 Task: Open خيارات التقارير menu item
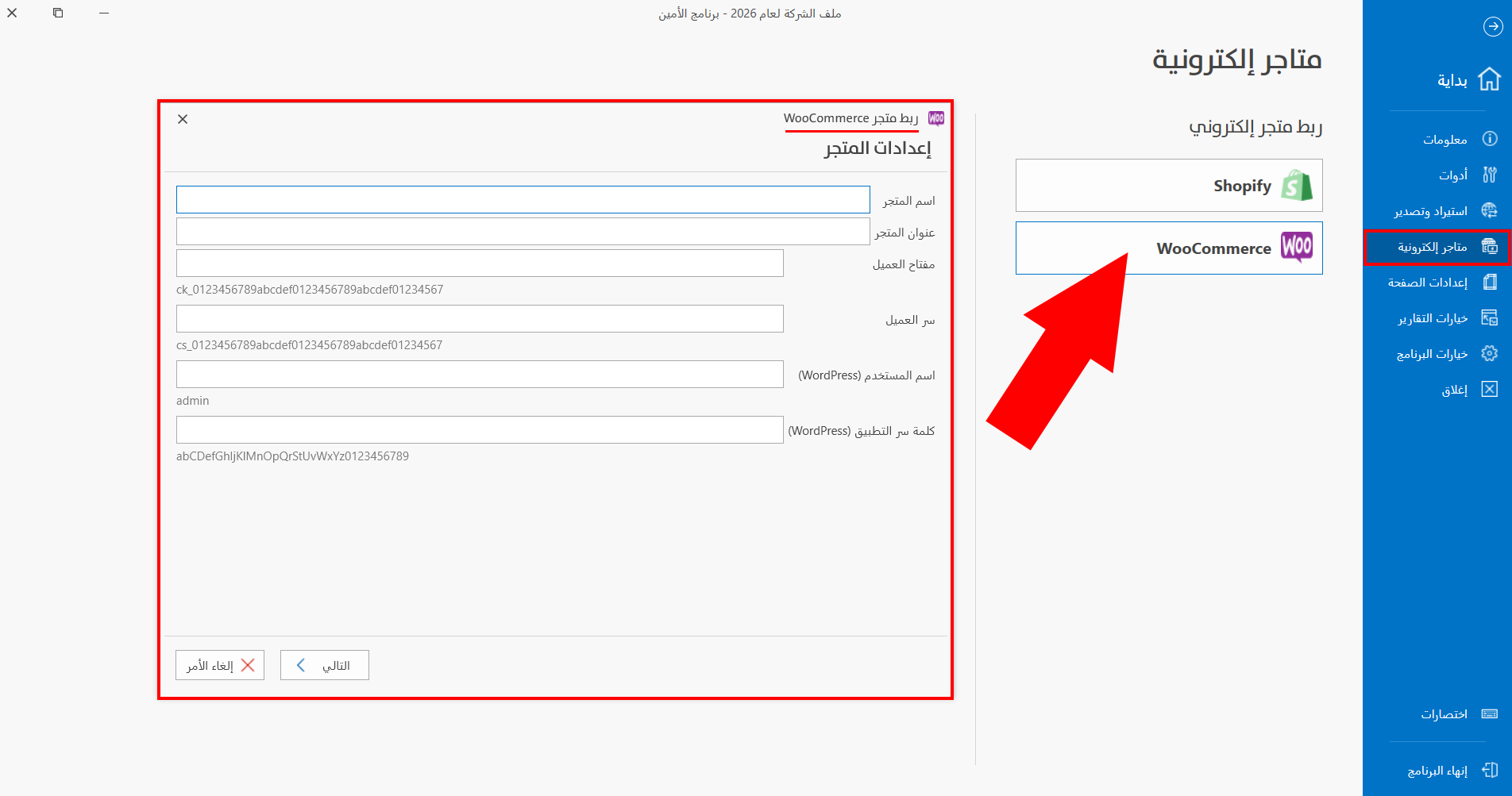click(x=1437, y=317)
